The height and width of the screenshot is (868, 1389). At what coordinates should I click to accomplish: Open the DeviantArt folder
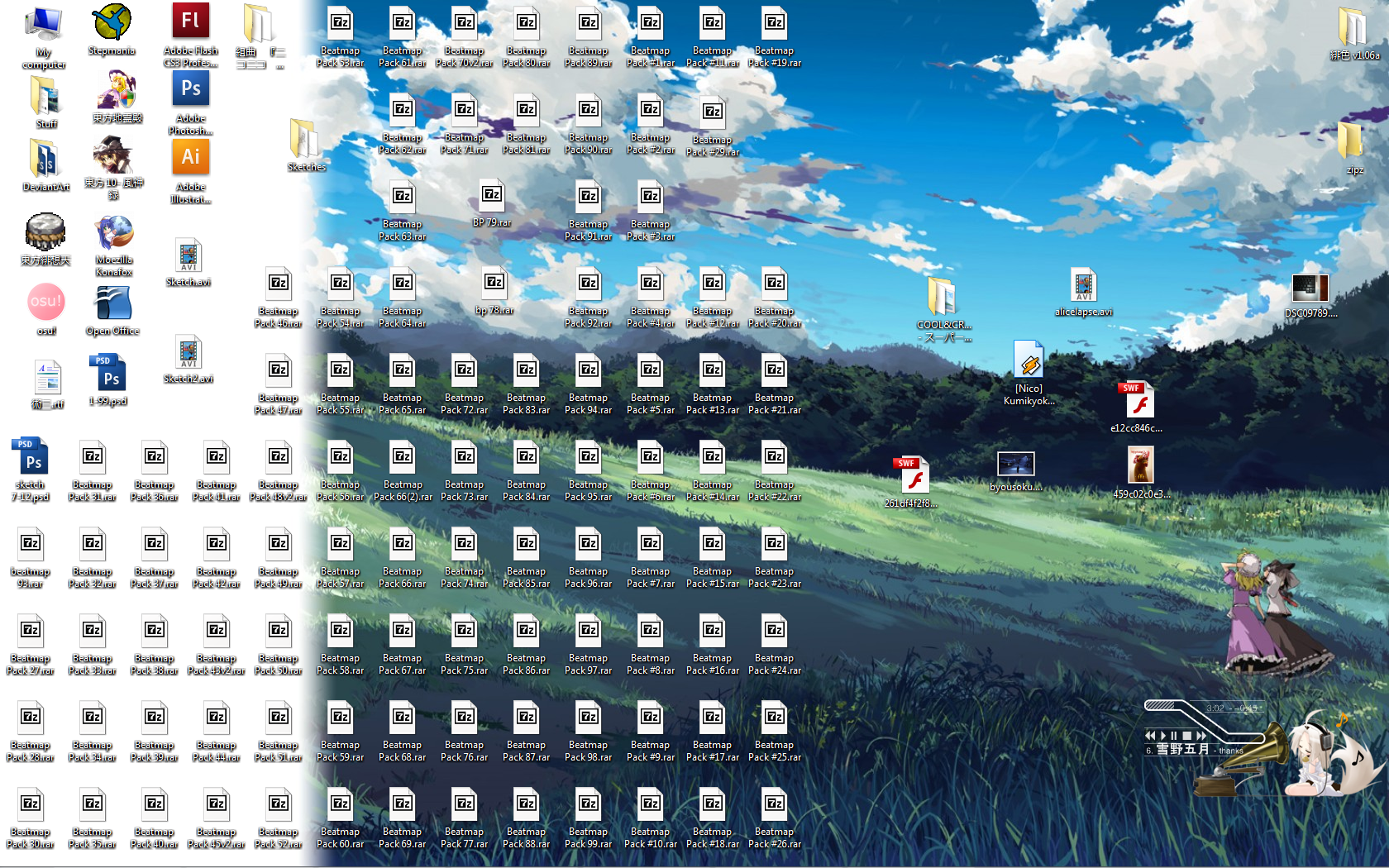46,165
